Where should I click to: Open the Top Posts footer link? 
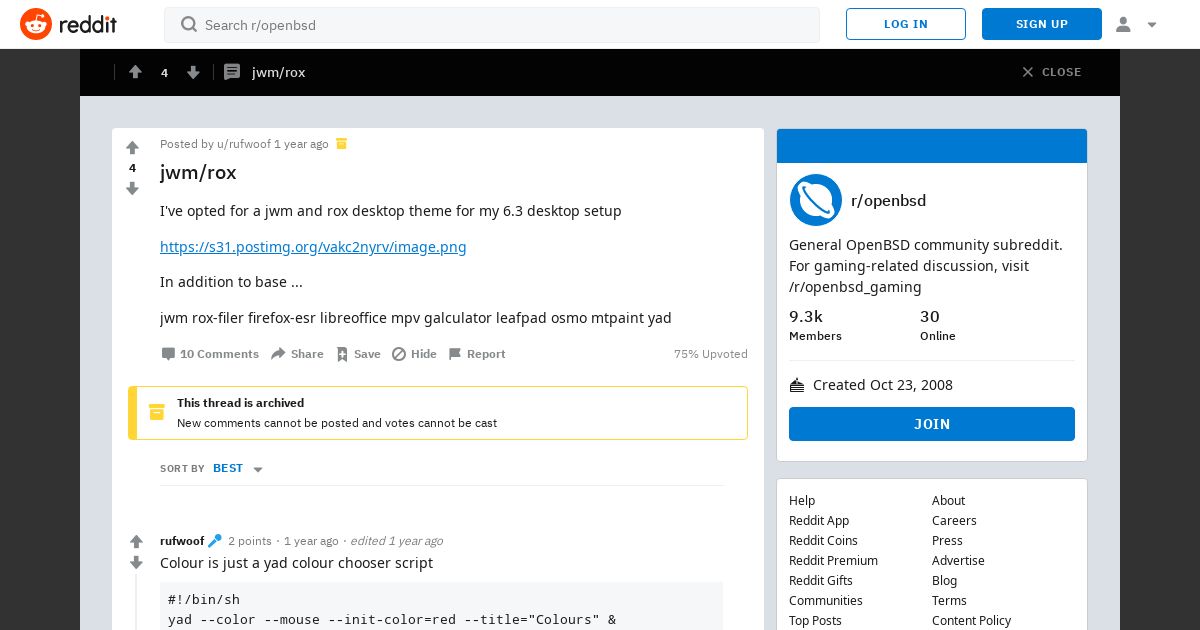click(815, 621)
